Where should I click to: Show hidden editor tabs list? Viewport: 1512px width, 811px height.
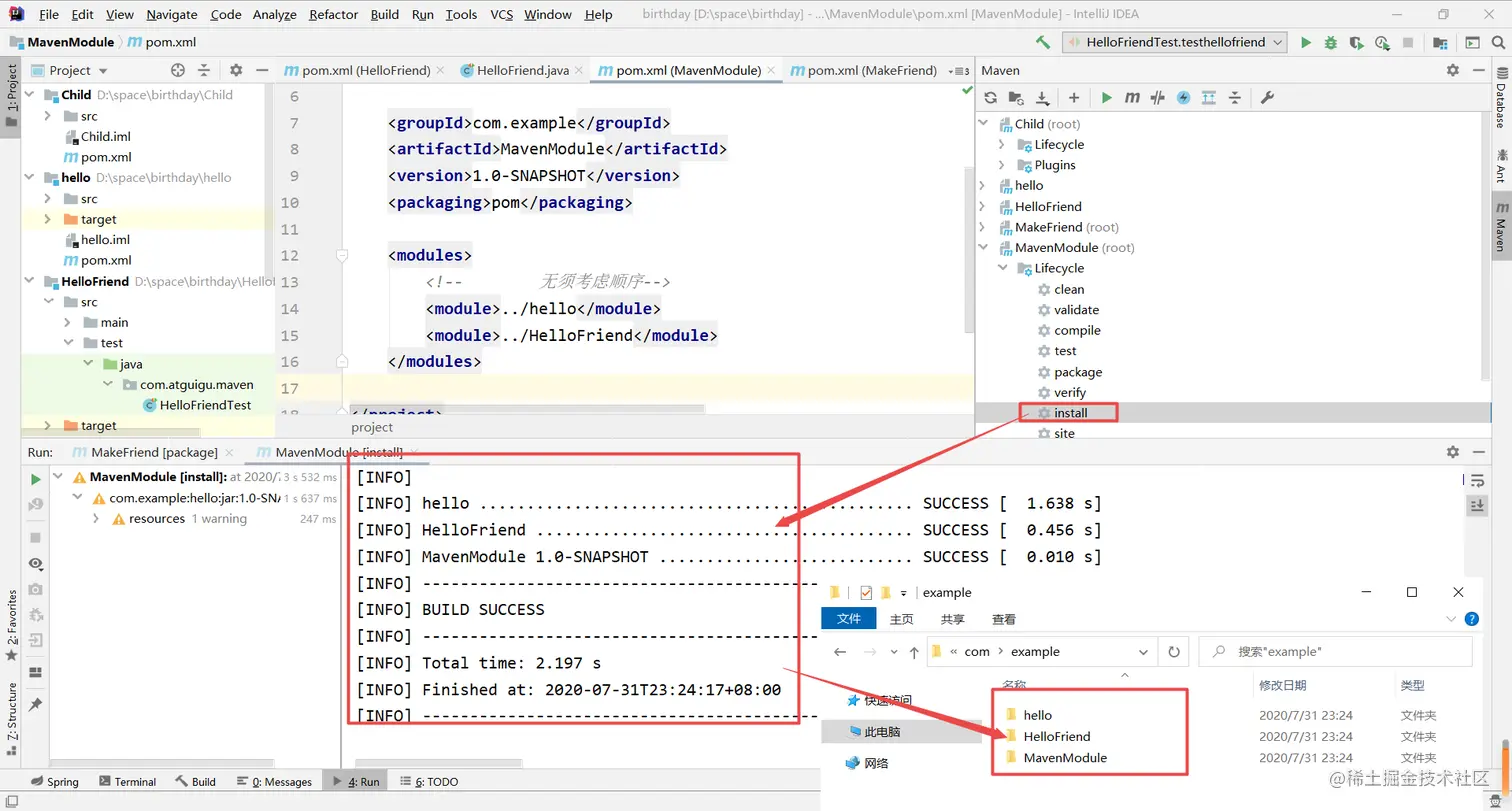pyautogui.click(x=960, y=70)
